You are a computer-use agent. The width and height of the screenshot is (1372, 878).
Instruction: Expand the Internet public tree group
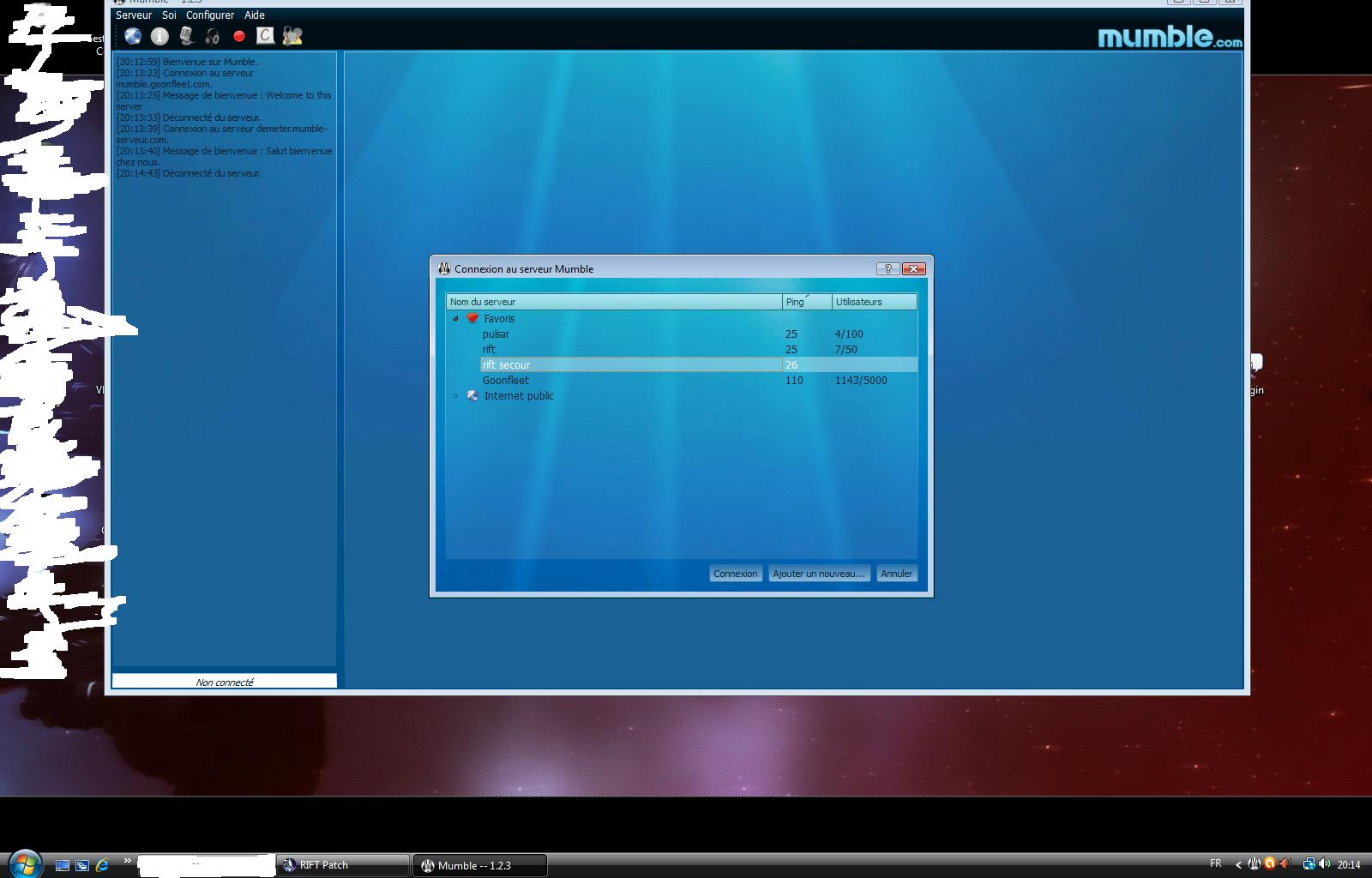[x=455, y=395]
